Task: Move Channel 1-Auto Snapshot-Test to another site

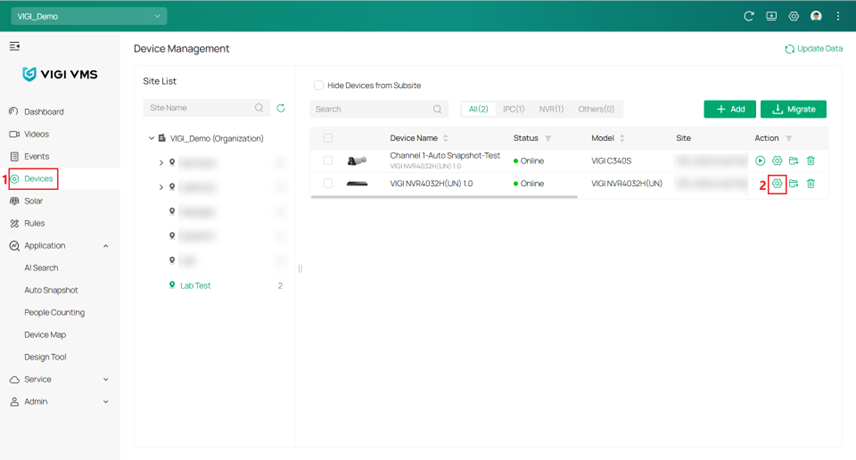Action: [794, 160]
